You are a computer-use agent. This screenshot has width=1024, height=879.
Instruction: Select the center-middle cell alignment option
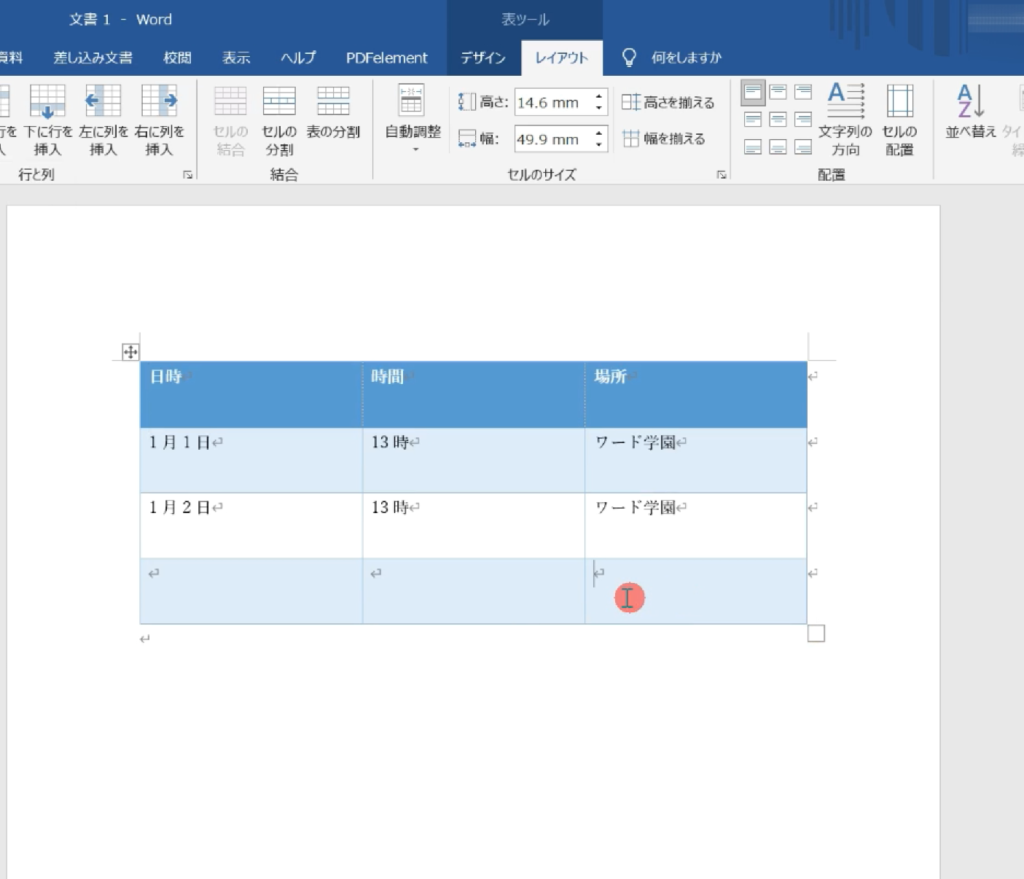point(778,120)
